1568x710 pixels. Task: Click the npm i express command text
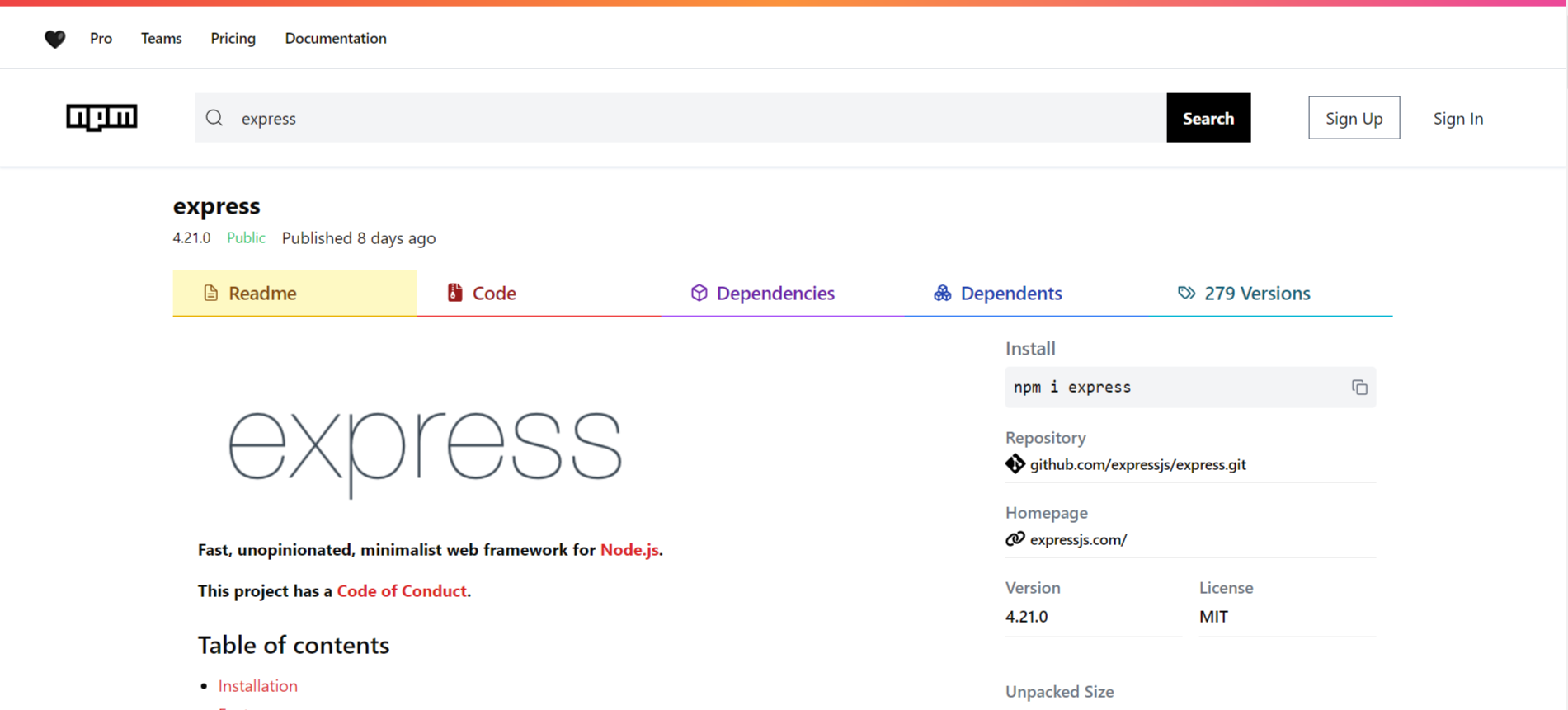tap(1071, 387)
